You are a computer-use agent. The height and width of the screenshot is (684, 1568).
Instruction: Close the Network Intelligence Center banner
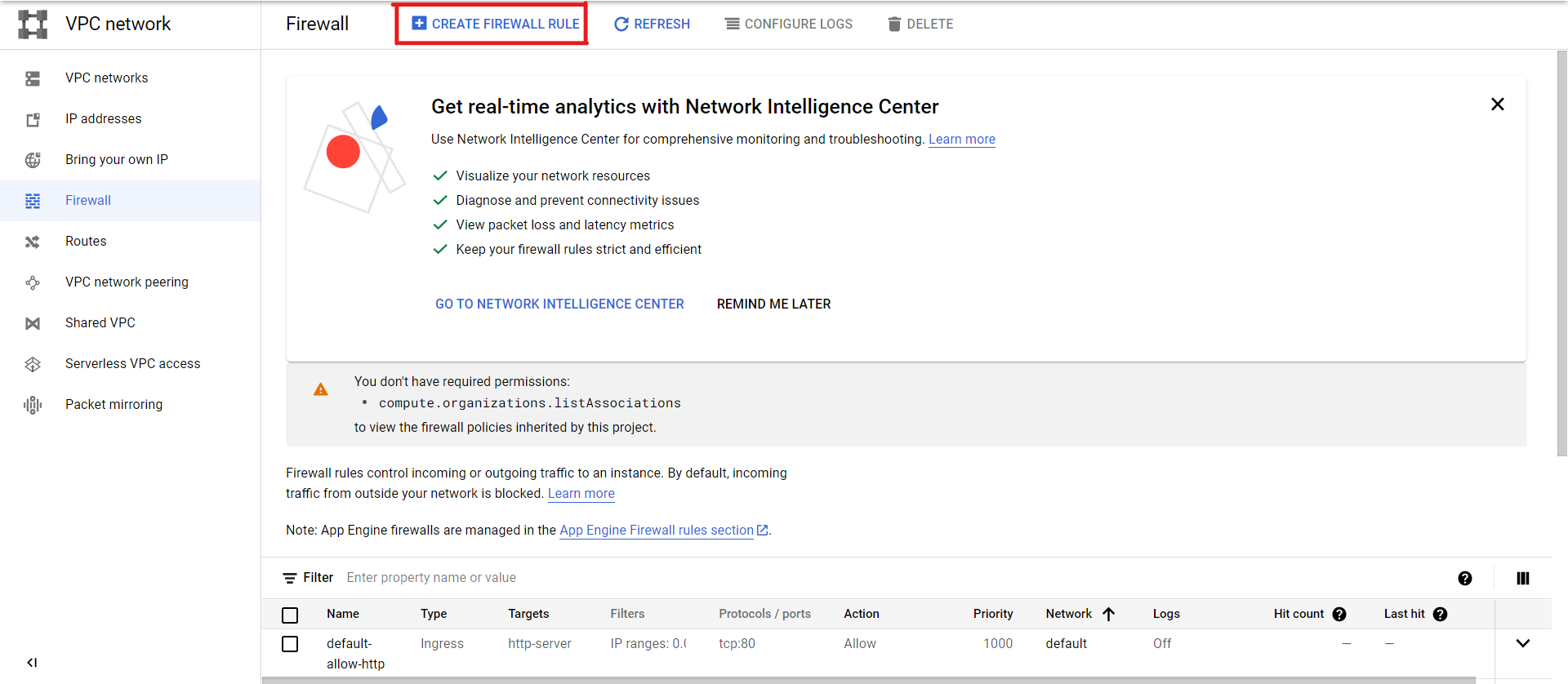coord(1498,104)
